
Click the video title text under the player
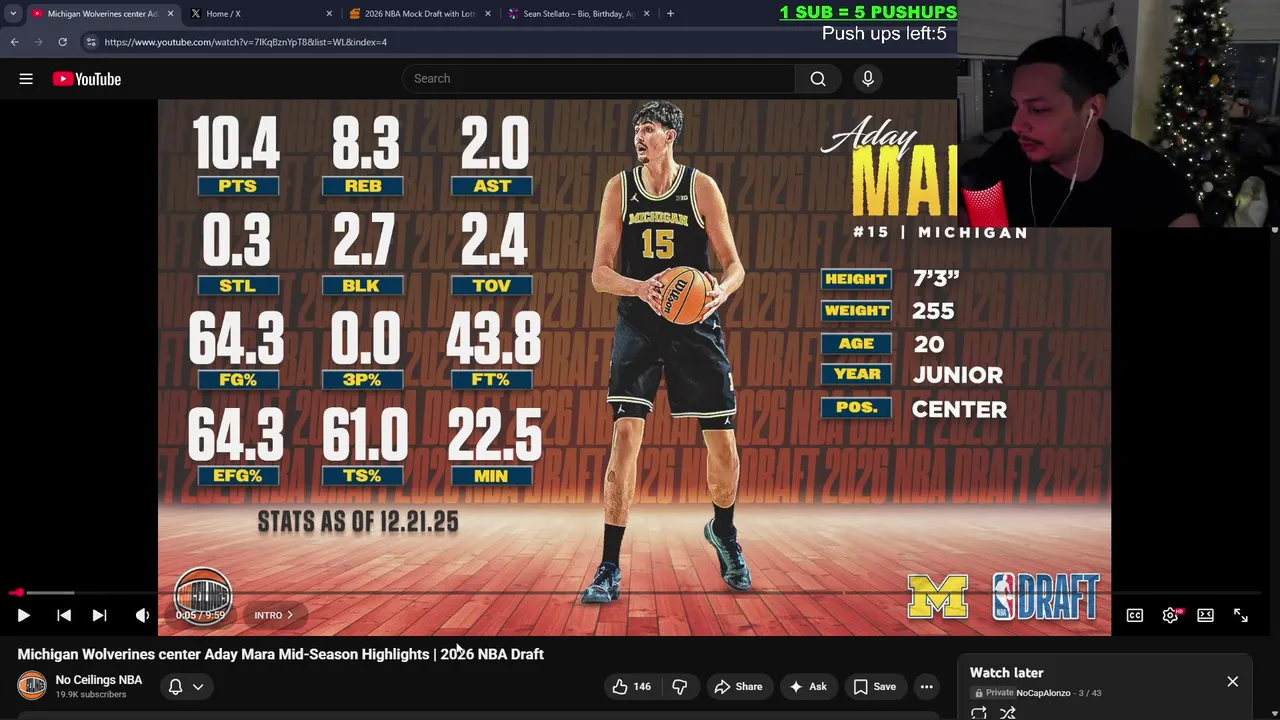click(x=281, y=654)
